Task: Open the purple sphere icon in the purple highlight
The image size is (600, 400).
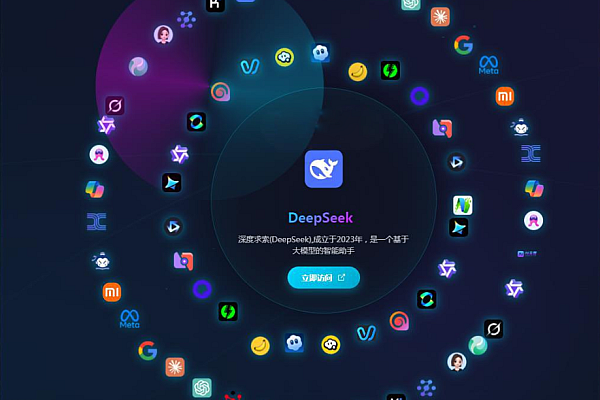Action: 138,67
